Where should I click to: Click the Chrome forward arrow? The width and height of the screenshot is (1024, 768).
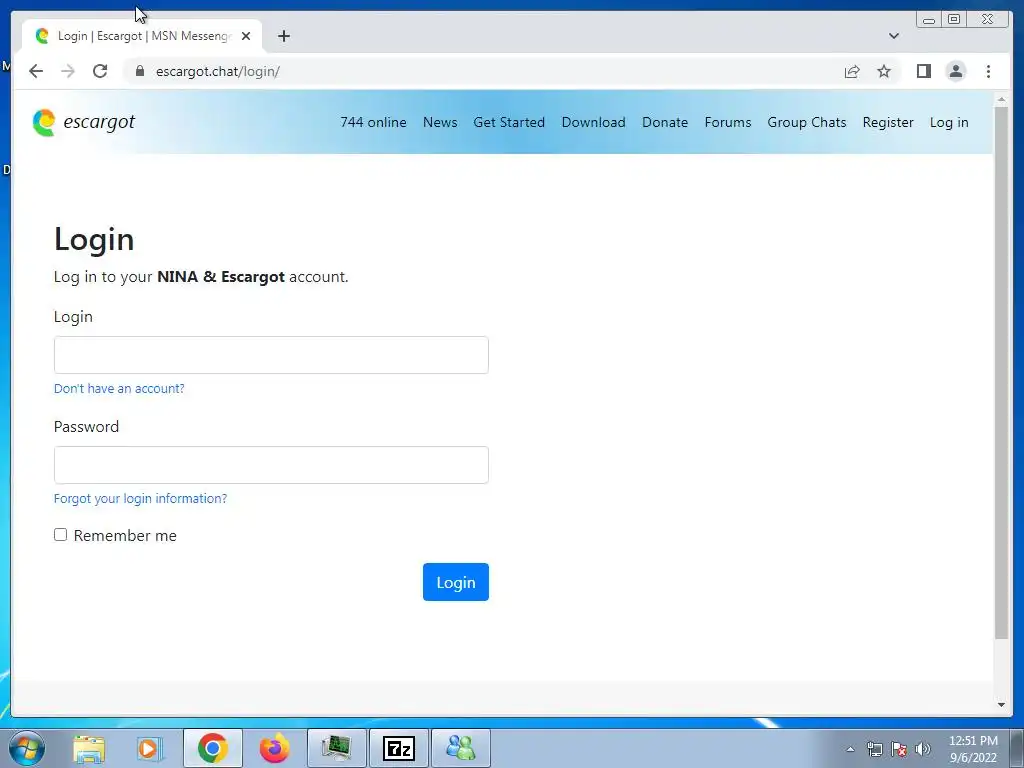(x=68, y=71)
